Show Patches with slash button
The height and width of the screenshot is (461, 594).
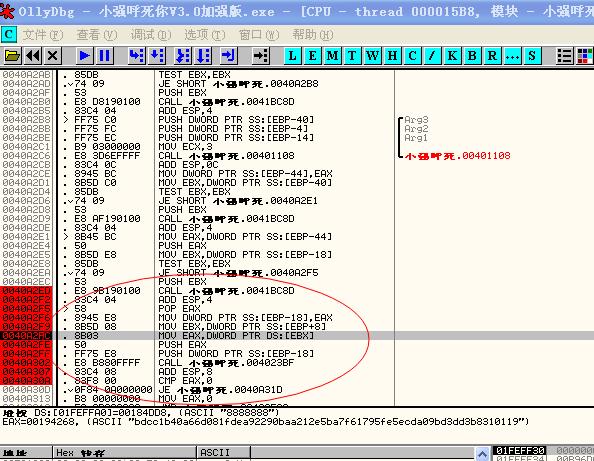pyautogui.click(x=432, y=56)
